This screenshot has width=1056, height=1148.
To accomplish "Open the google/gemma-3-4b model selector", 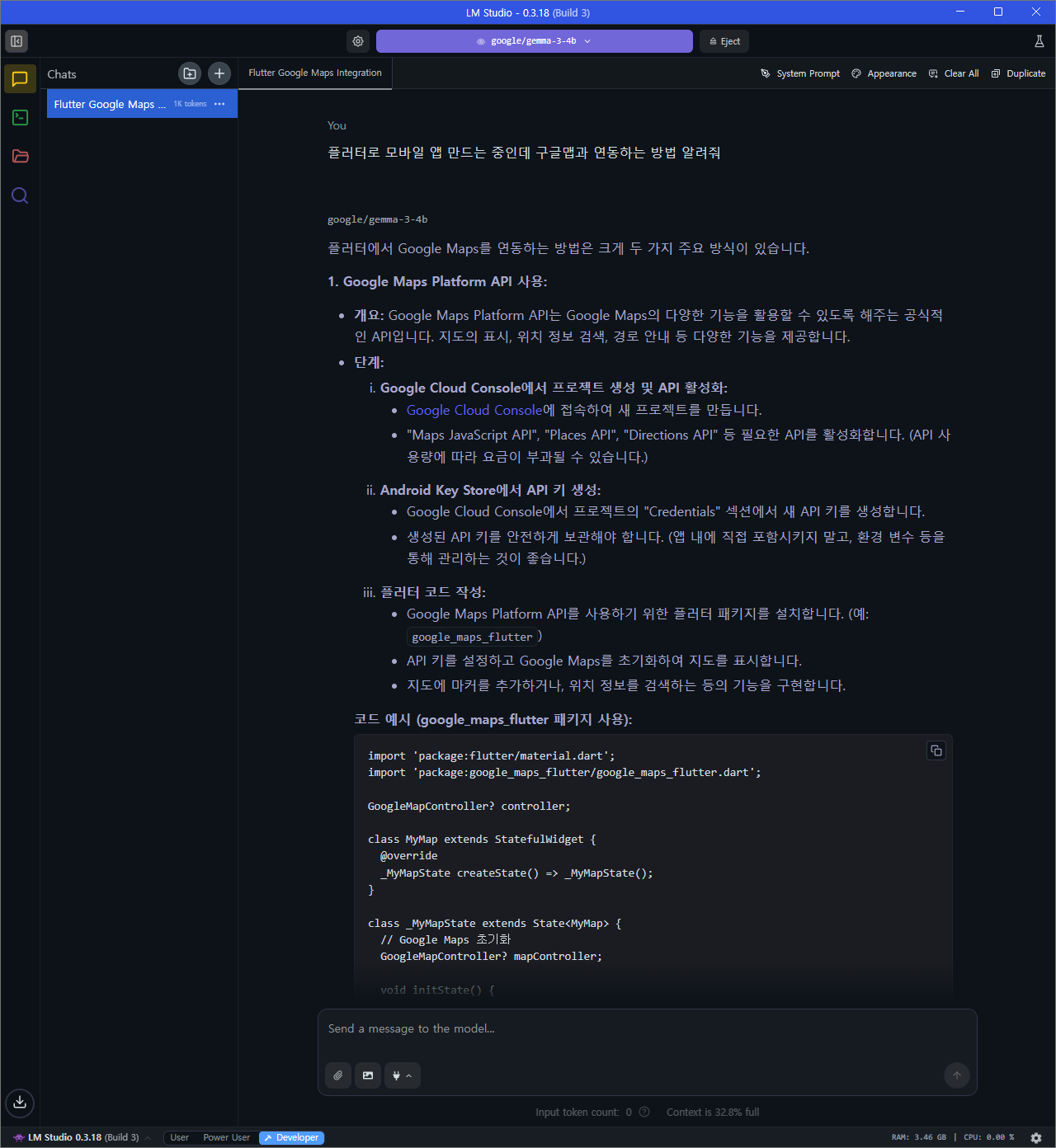I will point(535,41).
